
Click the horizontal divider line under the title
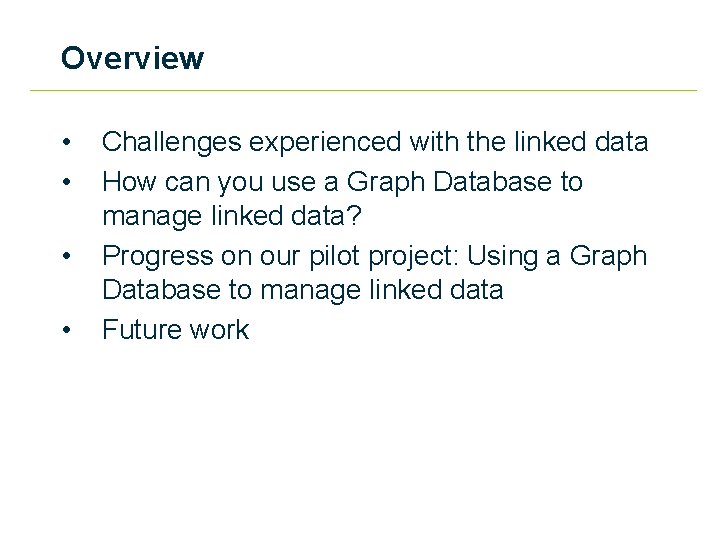[x=363, y=90]
